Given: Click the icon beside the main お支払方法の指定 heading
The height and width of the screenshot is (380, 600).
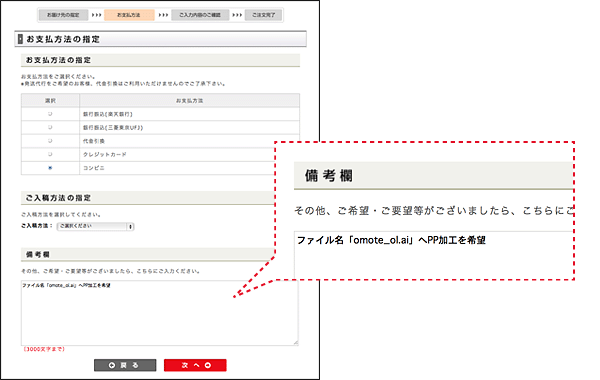Looking at the screenshot, I should (x=20, y=39).
